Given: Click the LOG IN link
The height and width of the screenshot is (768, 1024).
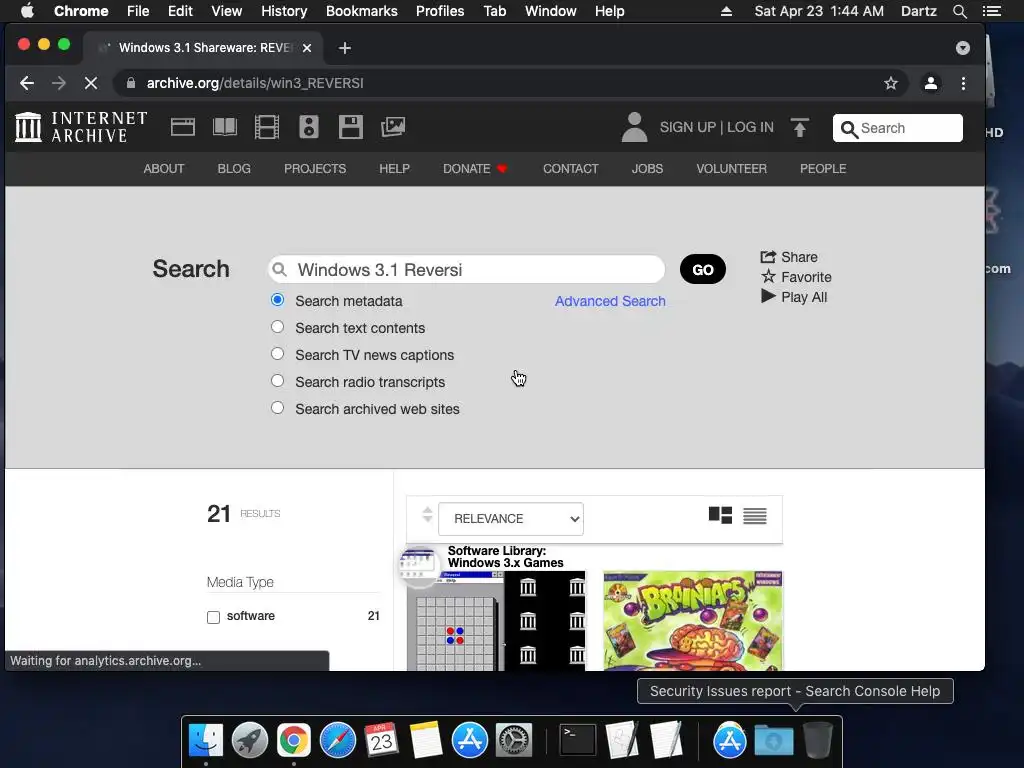Looking at the screenshot, I should (750, 127).
